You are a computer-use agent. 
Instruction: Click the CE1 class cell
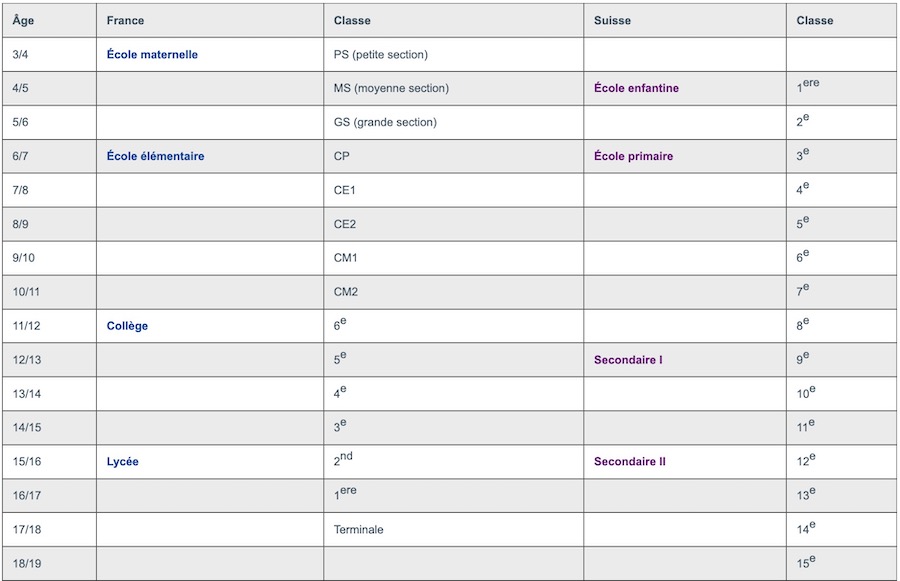(345, 191)
